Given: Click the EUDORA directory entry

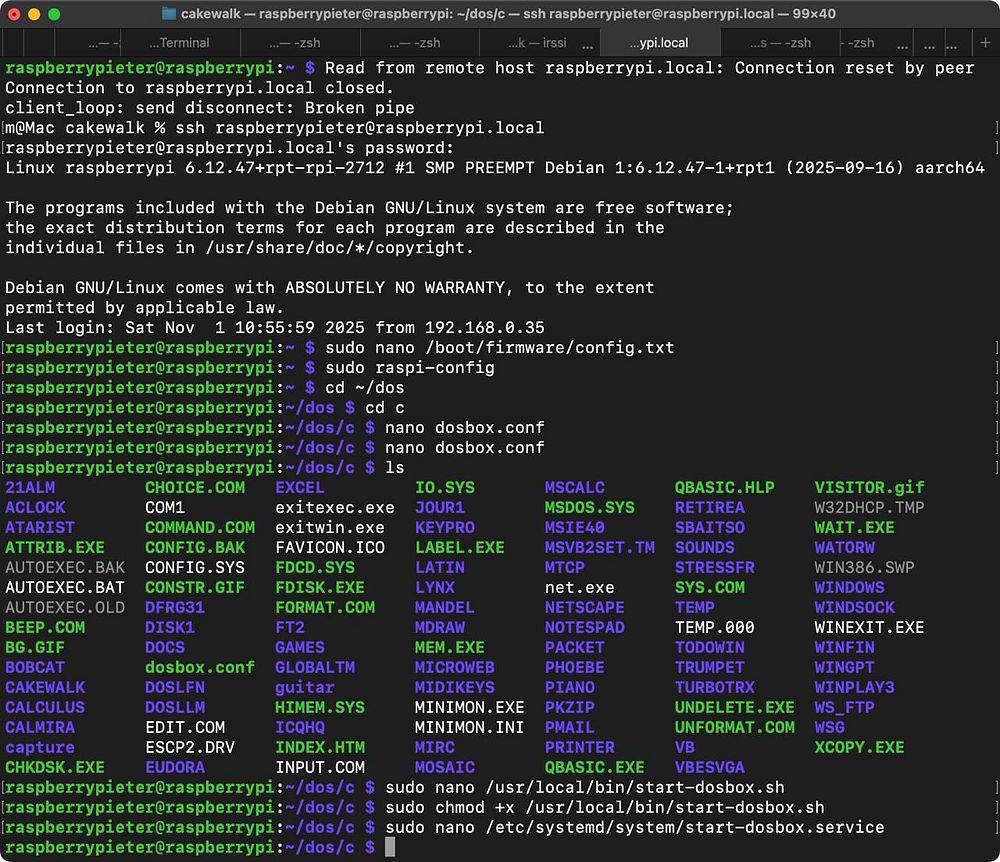Looking at the screenshot, I should click(175, 768).
